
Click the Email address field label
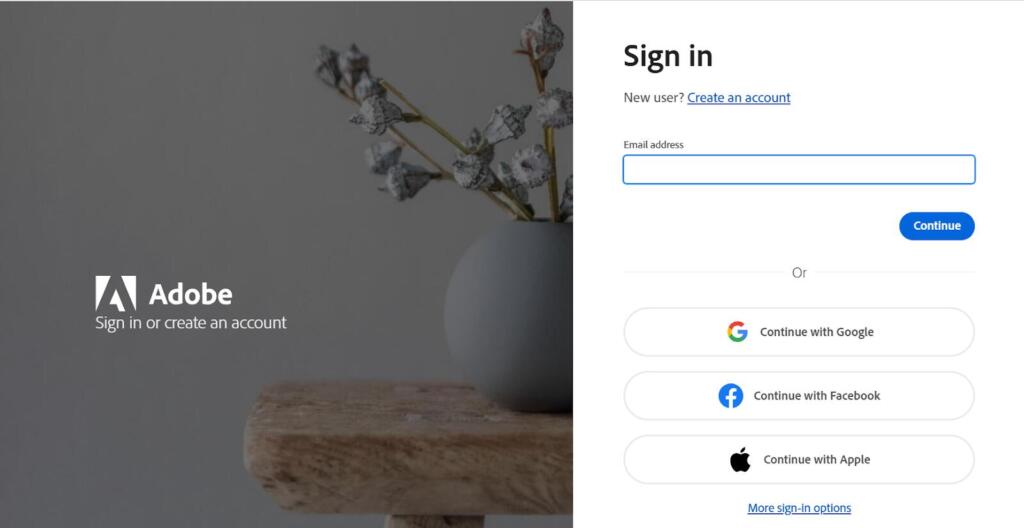pos(653,144)
